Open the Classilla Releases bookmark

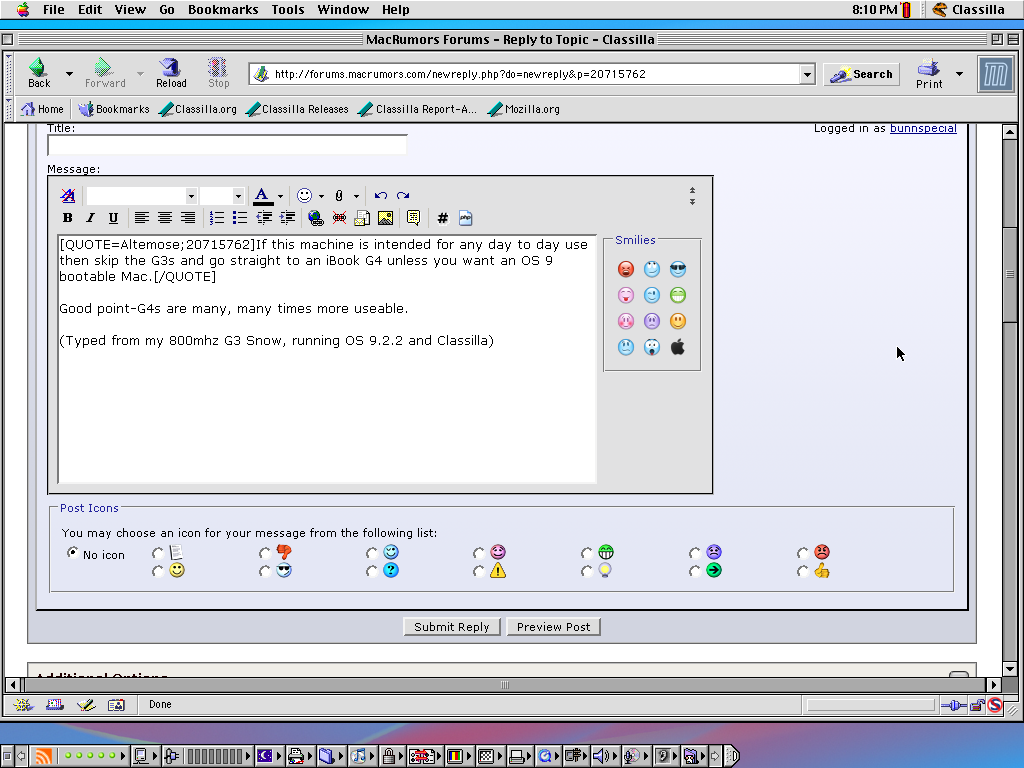tap(298, 109)
